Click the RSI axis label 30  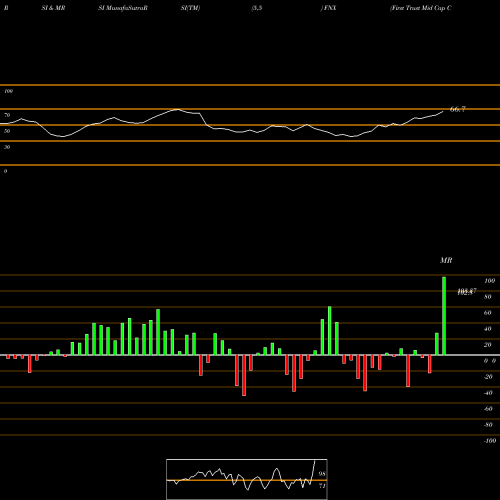click(7, 147)
